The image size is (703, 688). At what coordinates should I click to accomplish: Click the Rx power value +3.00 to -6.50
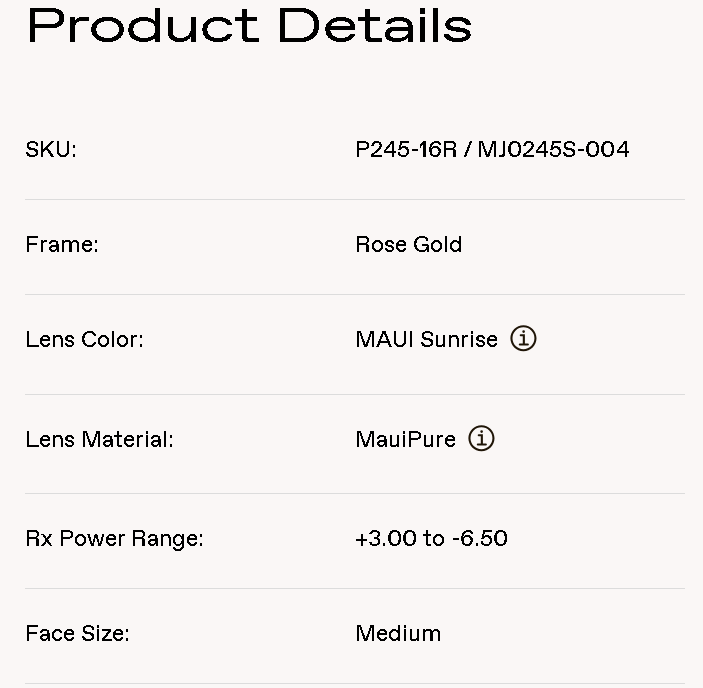(431, 539)
